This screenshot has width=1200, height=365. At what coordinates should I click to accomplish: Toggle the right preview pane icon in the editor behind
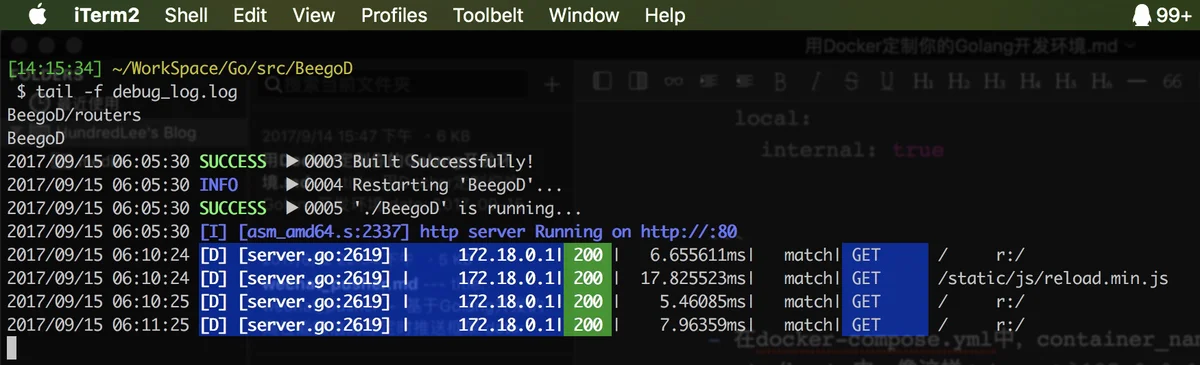pyautogui.click(x=639, y=82)
